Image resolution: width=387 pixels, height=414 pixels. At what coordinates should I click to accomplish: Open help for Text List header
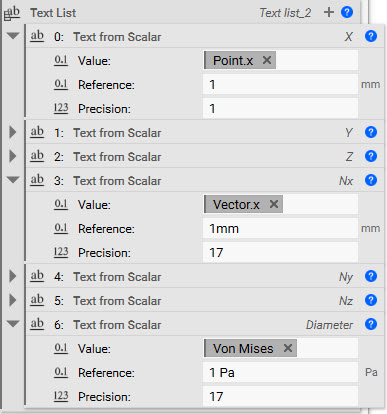(x=347, y=12)
